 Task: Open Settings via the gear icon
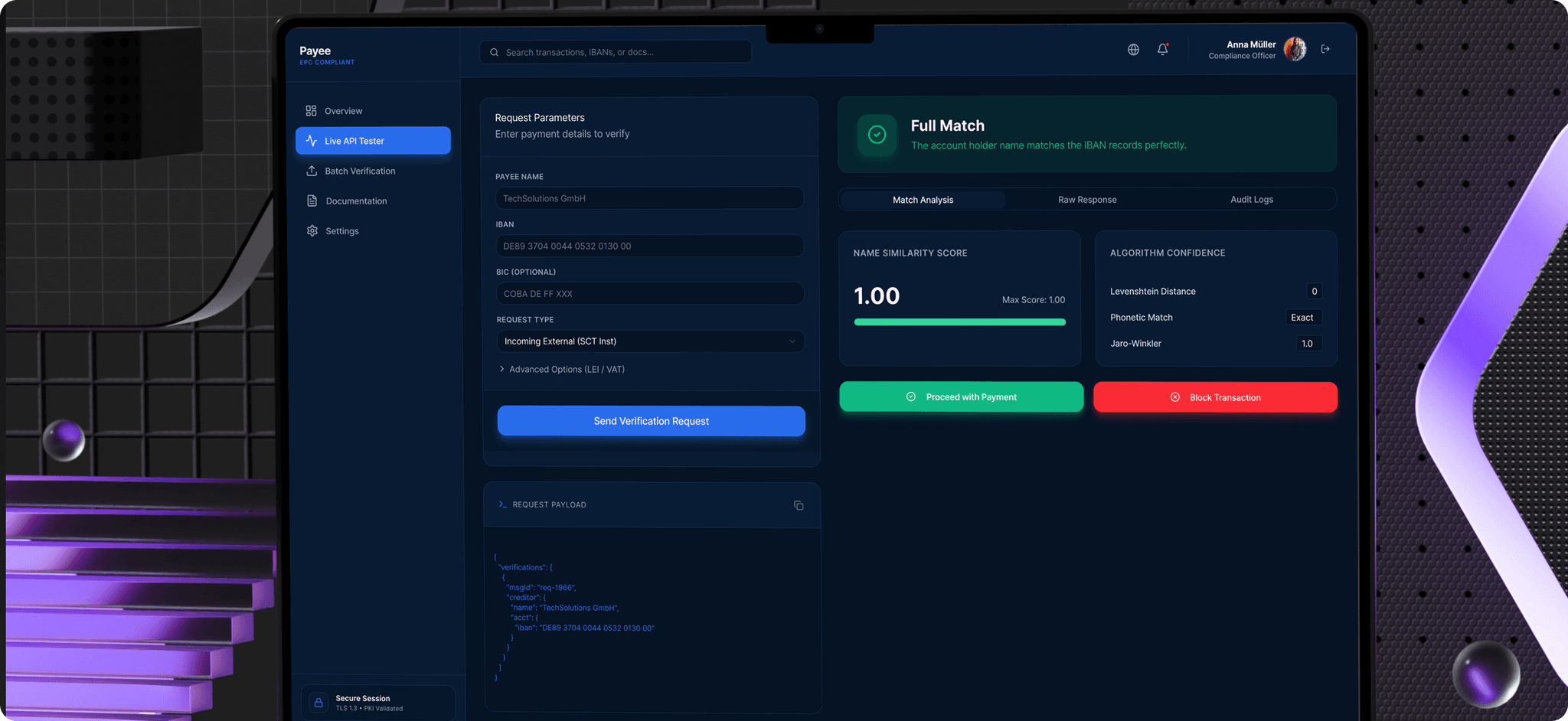[x=312, y=230]
